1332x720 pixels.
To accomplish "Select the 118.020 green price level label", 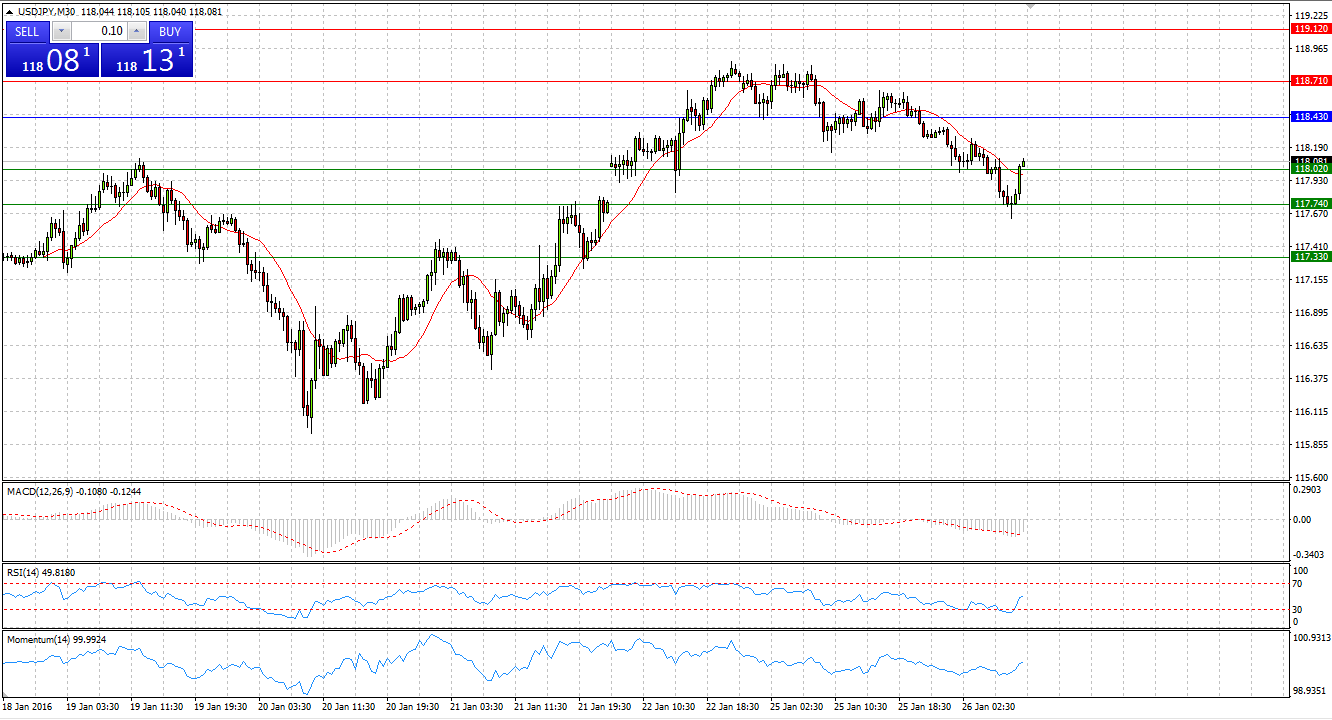I will [1310, 170].
